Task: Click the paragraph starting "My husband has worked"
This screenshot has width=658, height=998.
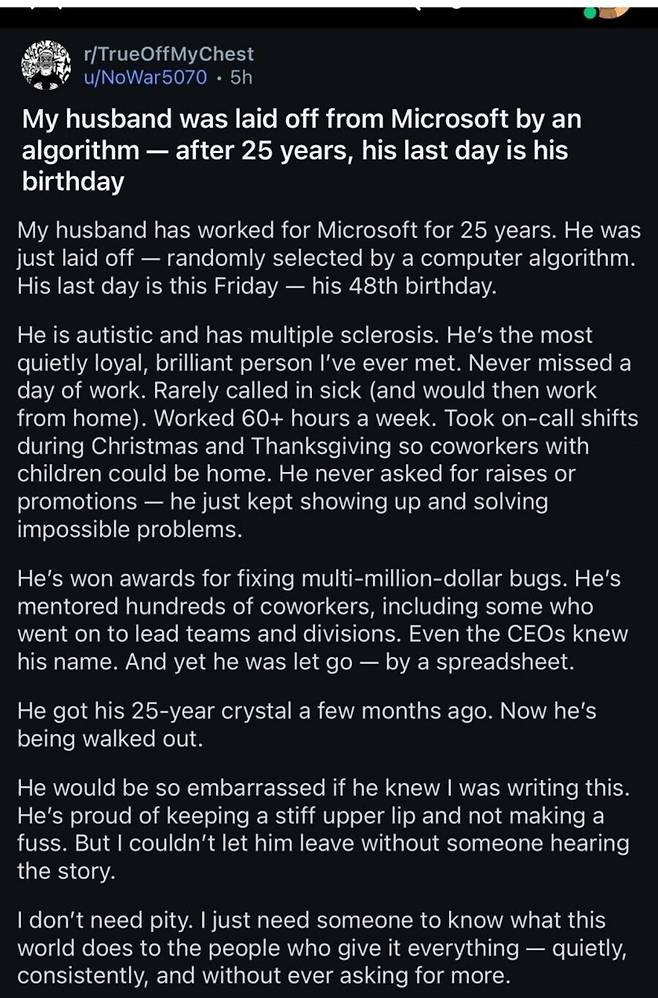Action: point(329,257)
